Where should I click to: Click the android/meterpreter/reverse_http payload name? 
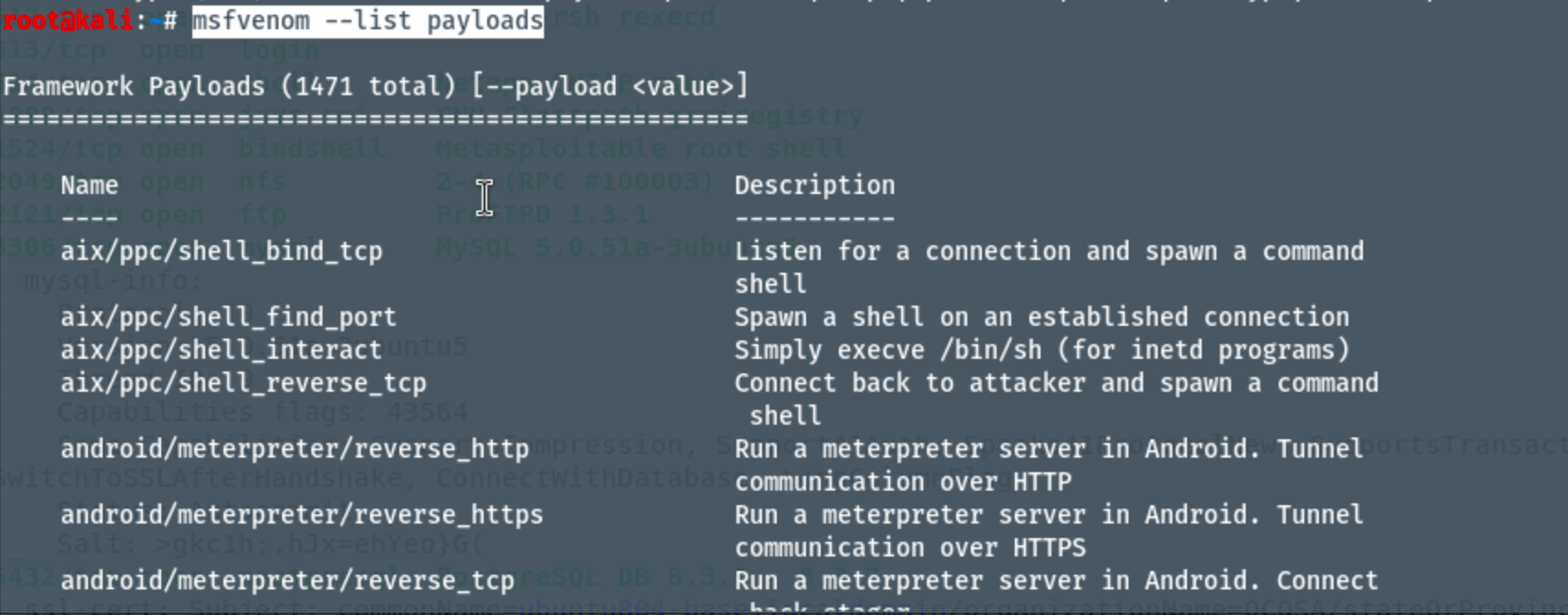click(294, 448)
